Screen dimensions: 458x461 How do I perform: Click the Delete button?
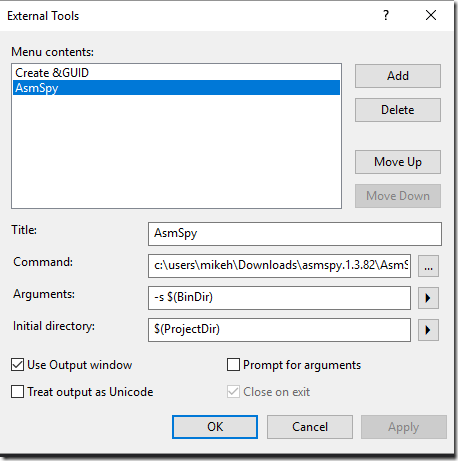(x=398, y=110)
